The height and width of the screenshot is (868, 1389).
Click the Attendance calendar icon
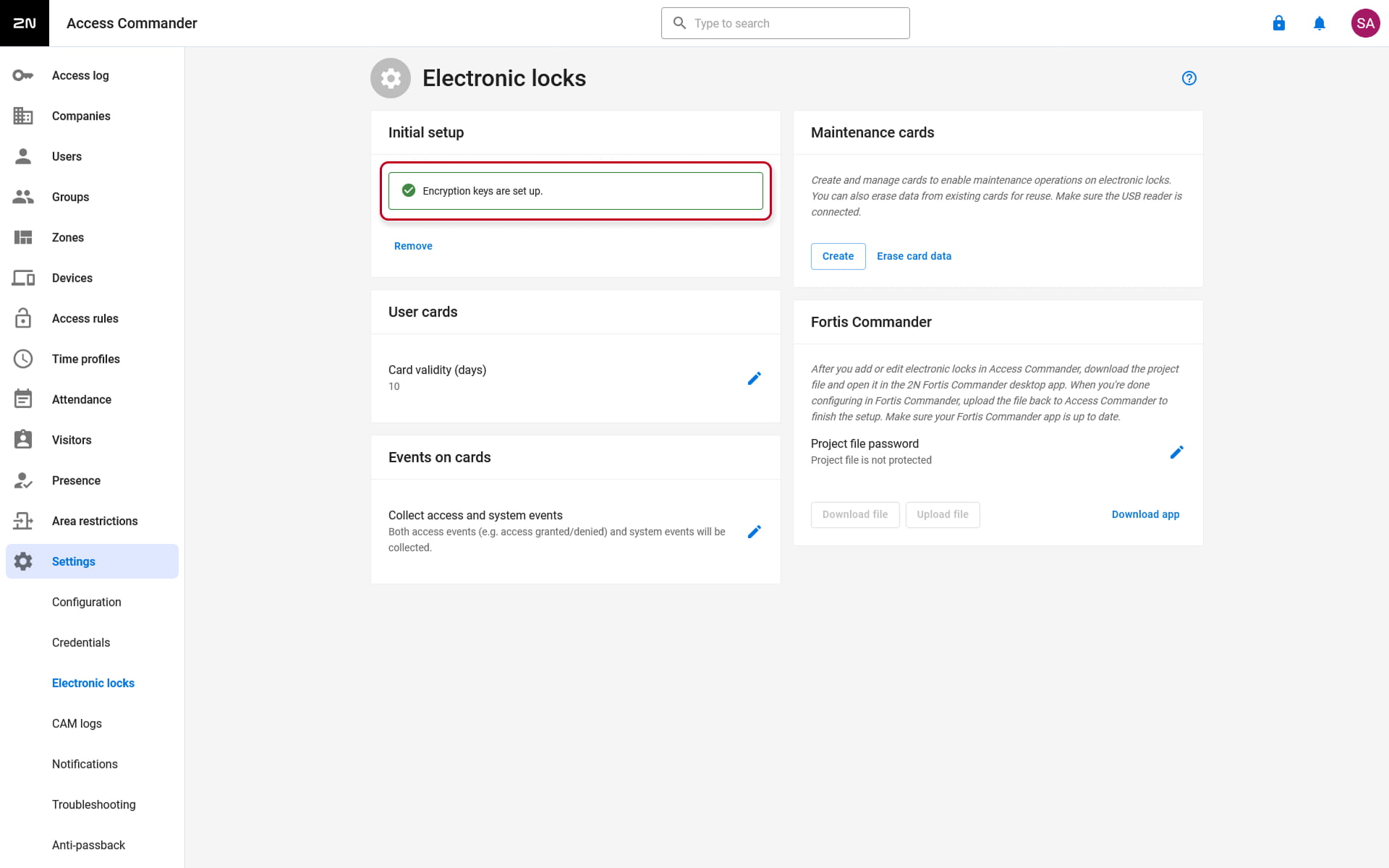click(23, 399)
